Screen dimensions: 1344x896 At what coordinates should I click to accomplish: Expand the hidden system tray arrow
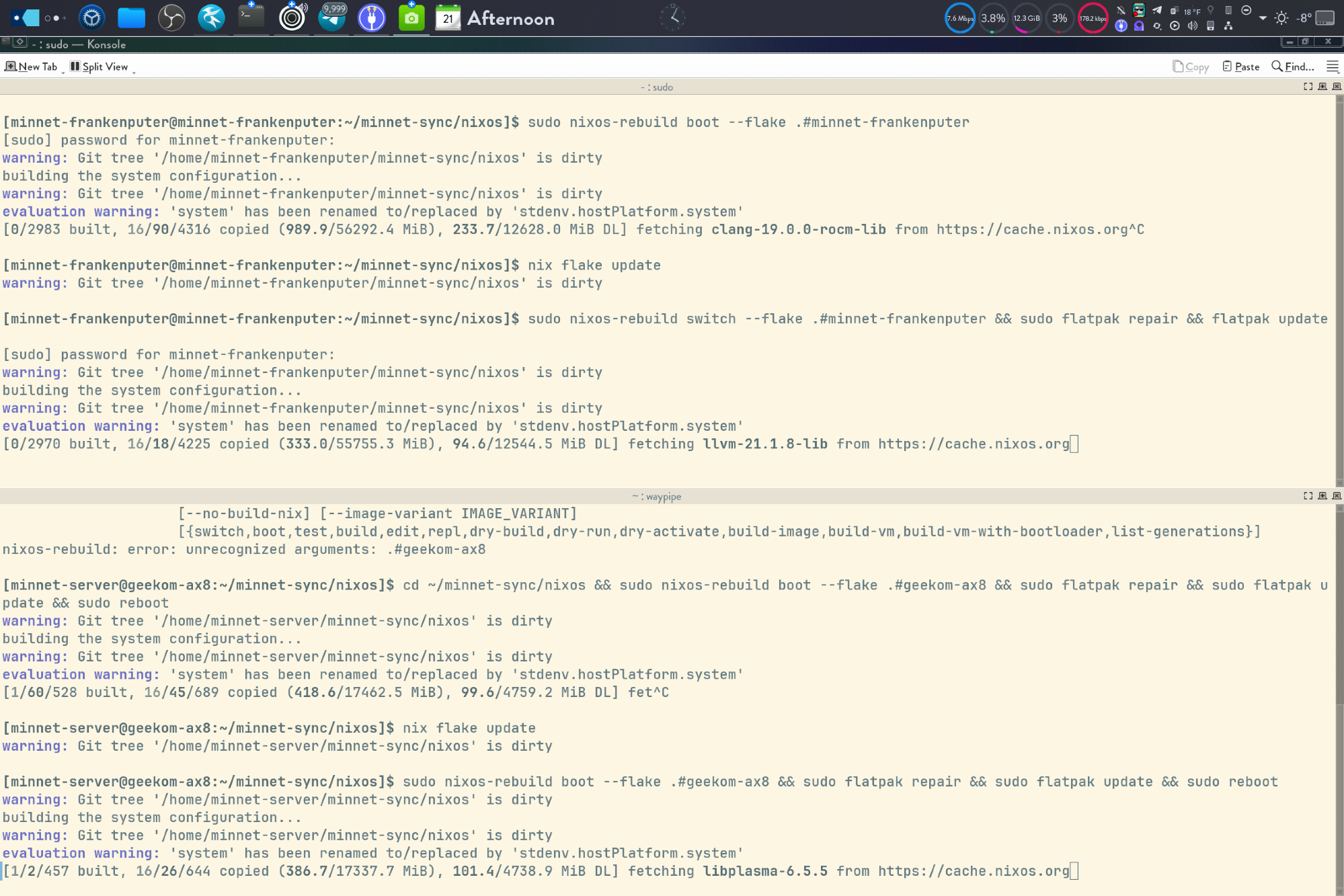pyautogui.click(x=1263, y=18)
